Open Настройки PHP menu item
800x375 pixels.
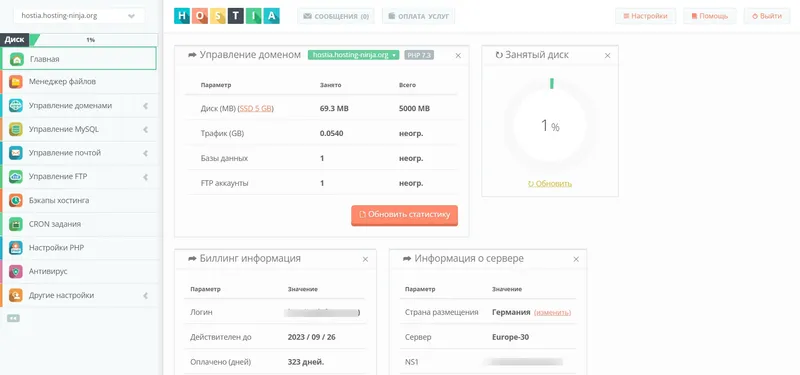pyautogui.click(x=79, y=248)
